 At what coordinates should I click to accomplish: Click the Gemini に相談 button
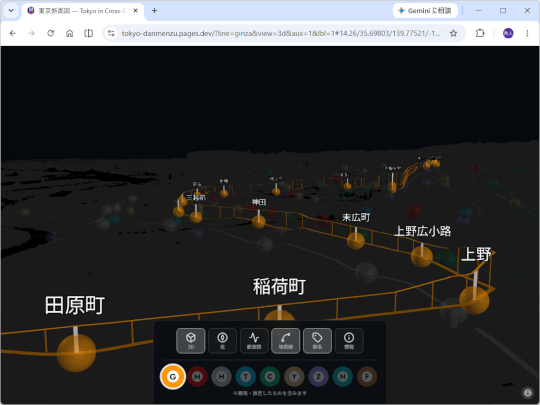pyautogui.click(x=425, y=11)
